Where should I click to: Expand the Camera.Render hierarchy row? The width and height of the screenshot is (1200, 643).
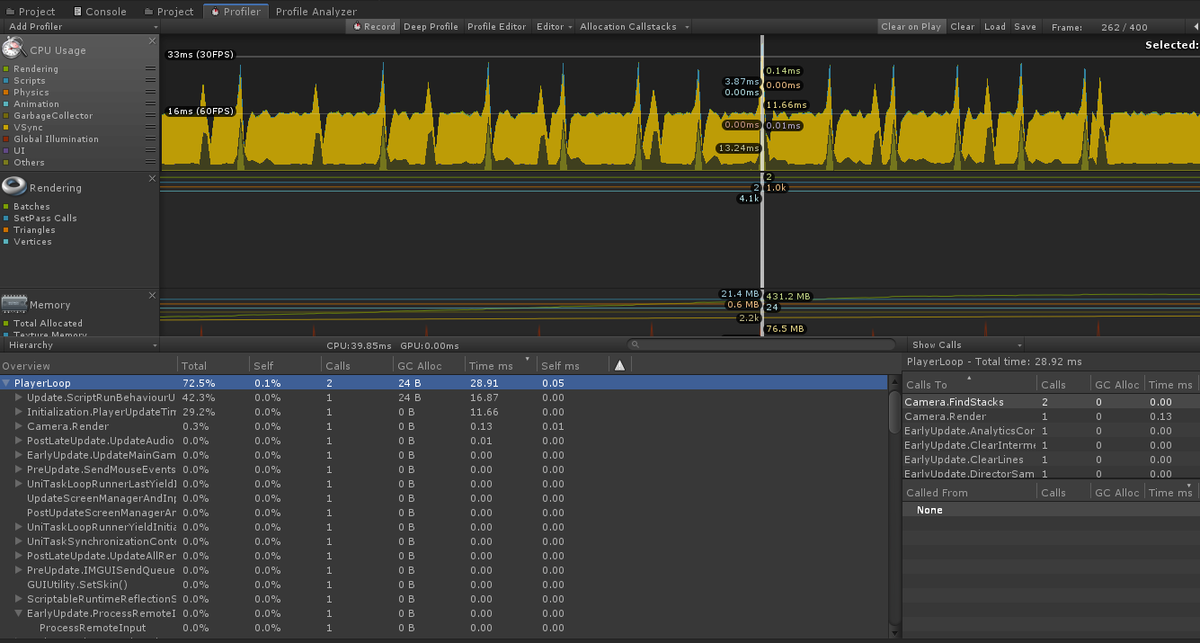click(x=19, y=426)
